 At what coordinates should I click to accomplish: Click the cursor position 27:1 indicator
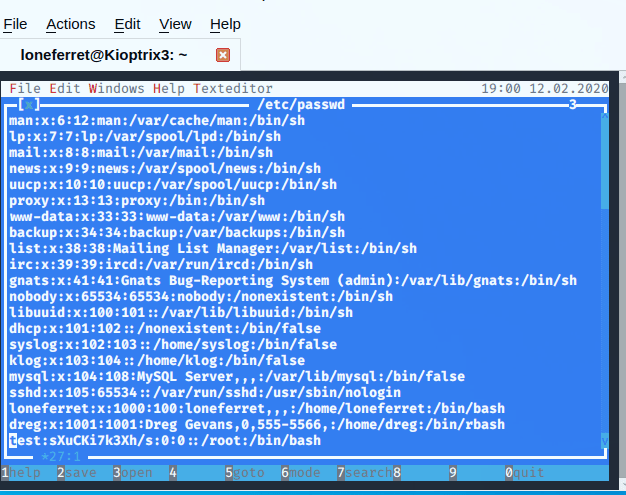[61, 456]
